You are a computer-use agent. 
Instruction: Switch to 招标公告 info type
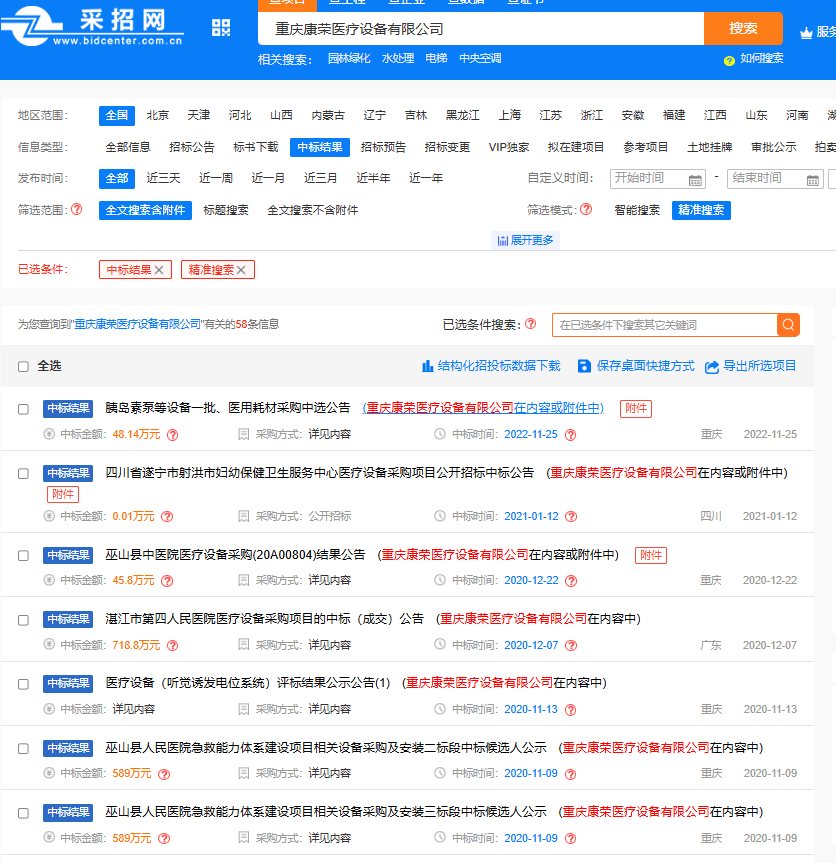click(x=191, y=147)
